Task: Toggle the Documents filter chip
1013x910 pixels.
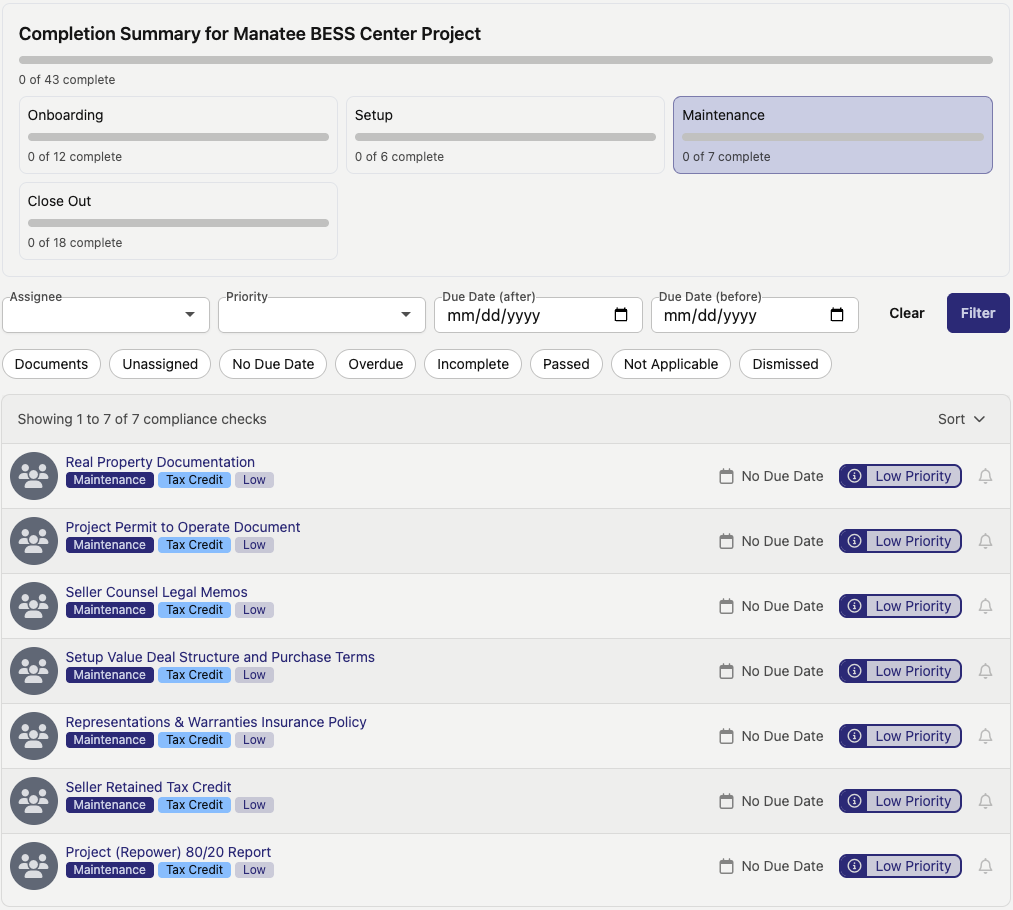Action: (51, 364)
